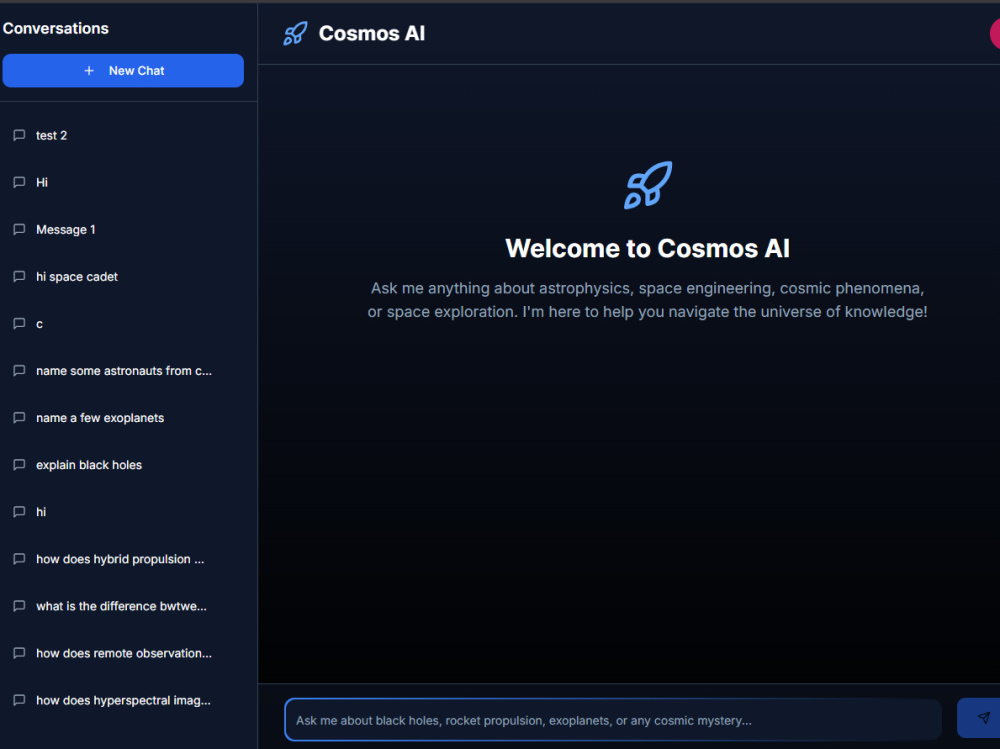Screen dimensions: 1000x749
Task: Open the 'explain black holes' conversation
Action: 123,465
